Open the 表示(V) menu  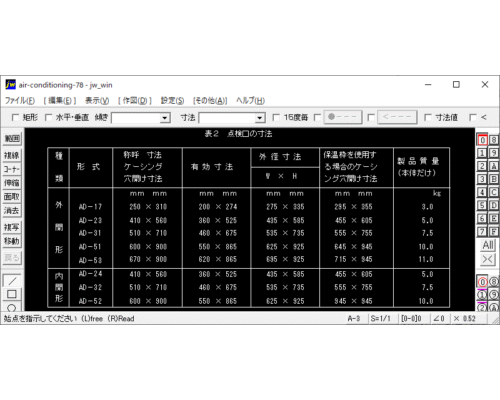(97, 100)
